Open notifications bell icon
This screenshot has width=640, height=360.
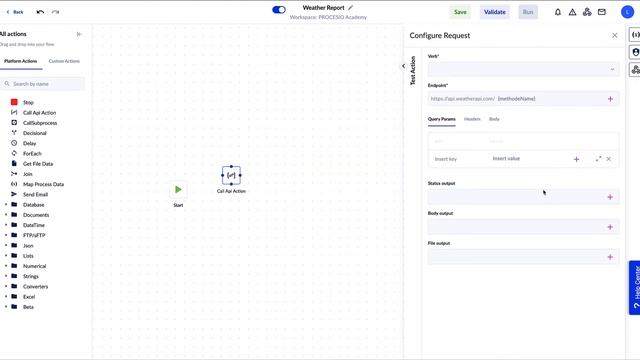[x=558, y=12]
